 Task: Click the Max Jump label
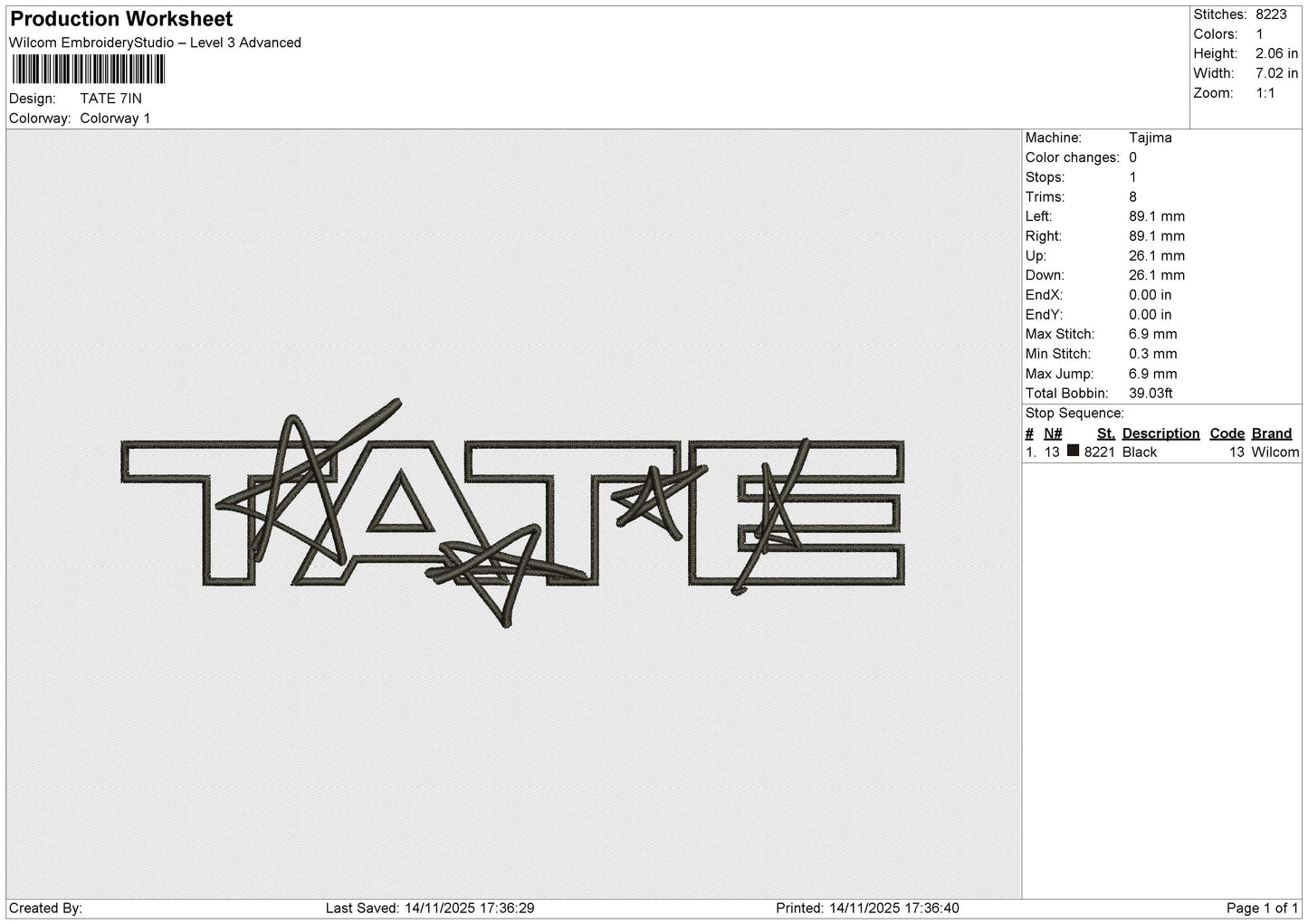click(x=1060, y=374)
